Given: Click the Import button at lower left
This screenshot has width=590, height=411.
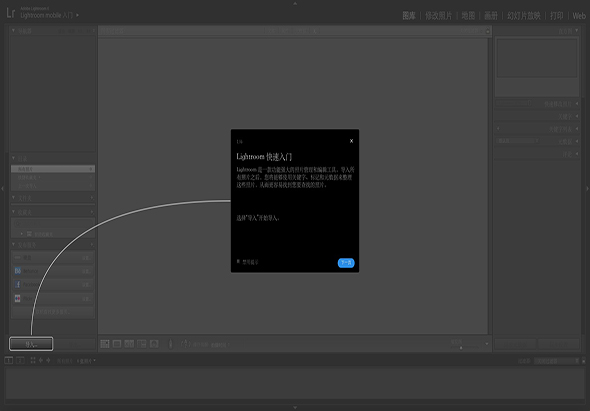Looking at the screenshot, I should click(x=31, y=344).
